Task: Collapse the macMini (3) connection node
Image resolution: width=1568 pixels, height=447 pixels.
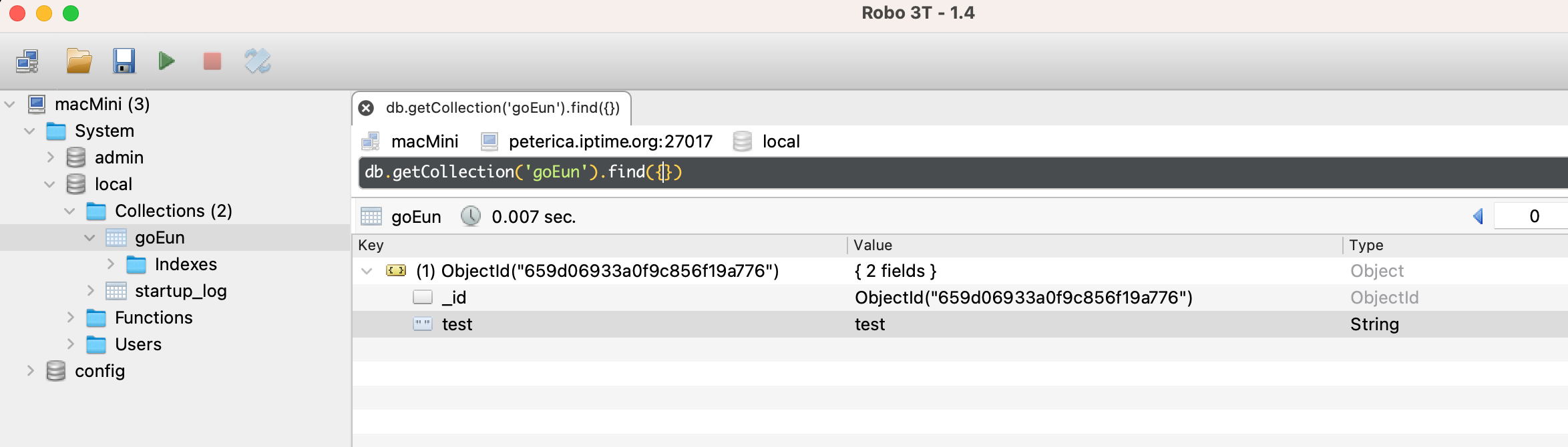Action: pyautogui.click(x=10, y=105)
